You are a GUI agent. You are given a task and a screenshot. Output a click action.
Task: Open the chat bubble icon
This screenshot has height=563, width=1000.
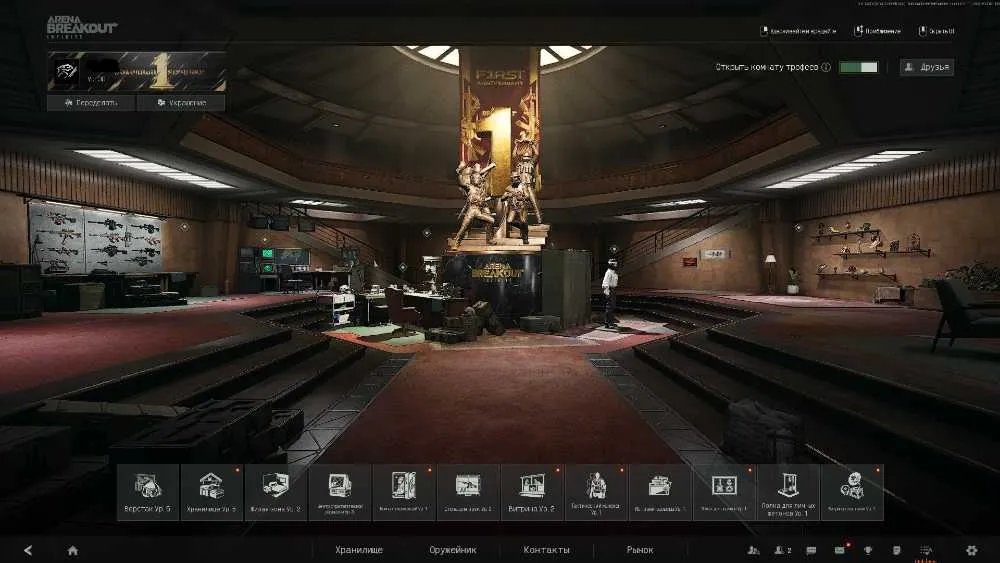click(811, 550)
